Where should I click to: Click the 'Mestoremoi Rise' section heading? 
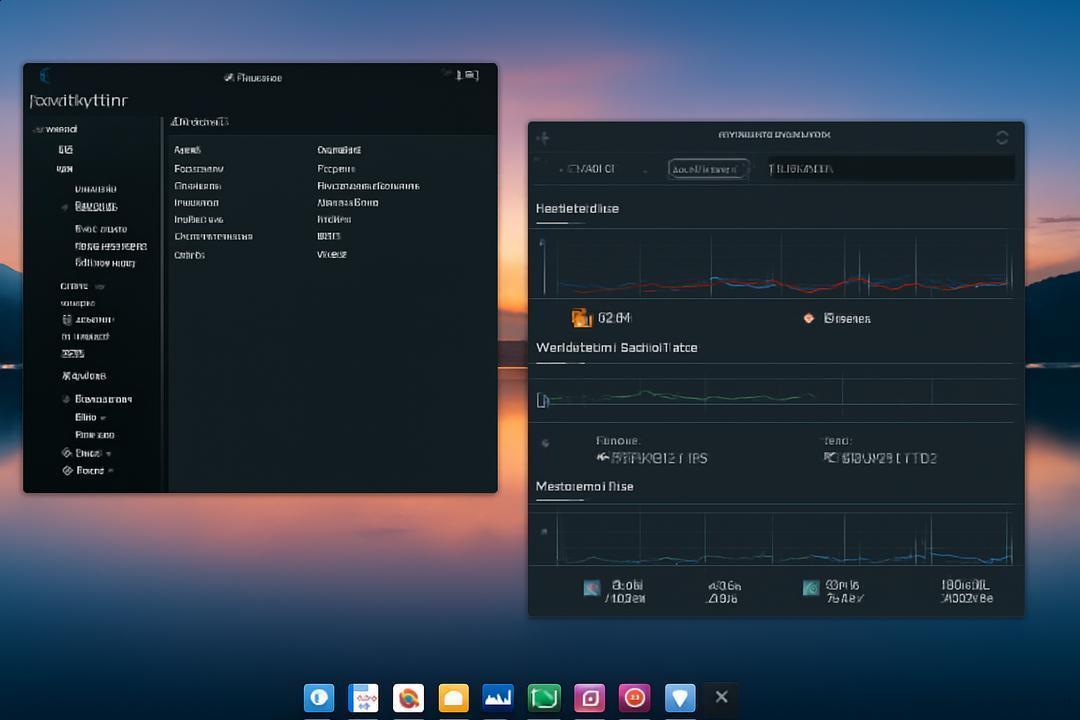pyautogui.click(x=584, y=486)
